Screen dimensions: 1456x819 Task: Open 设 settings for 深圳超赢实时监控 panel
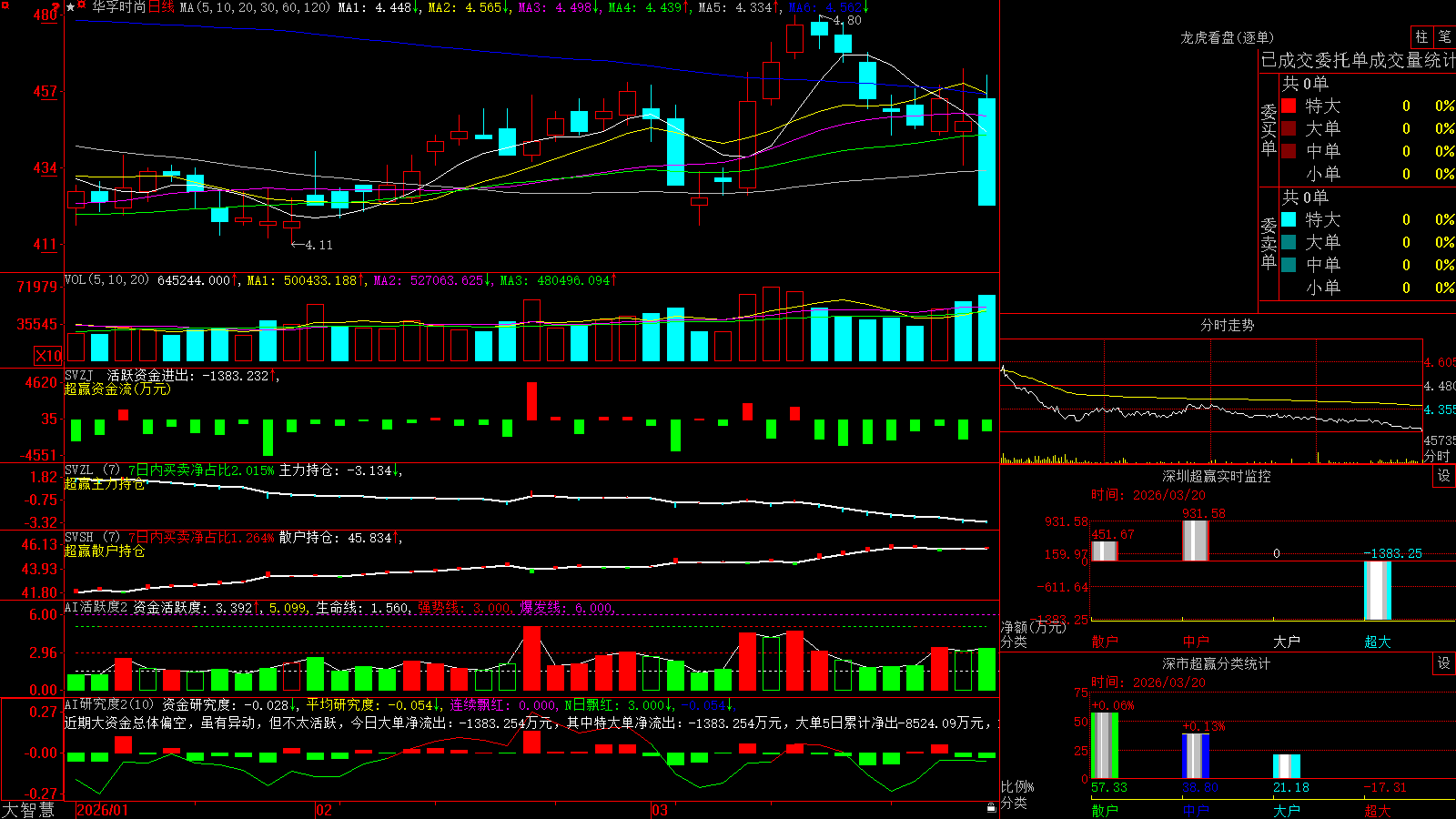click(x=1444, y=476)
